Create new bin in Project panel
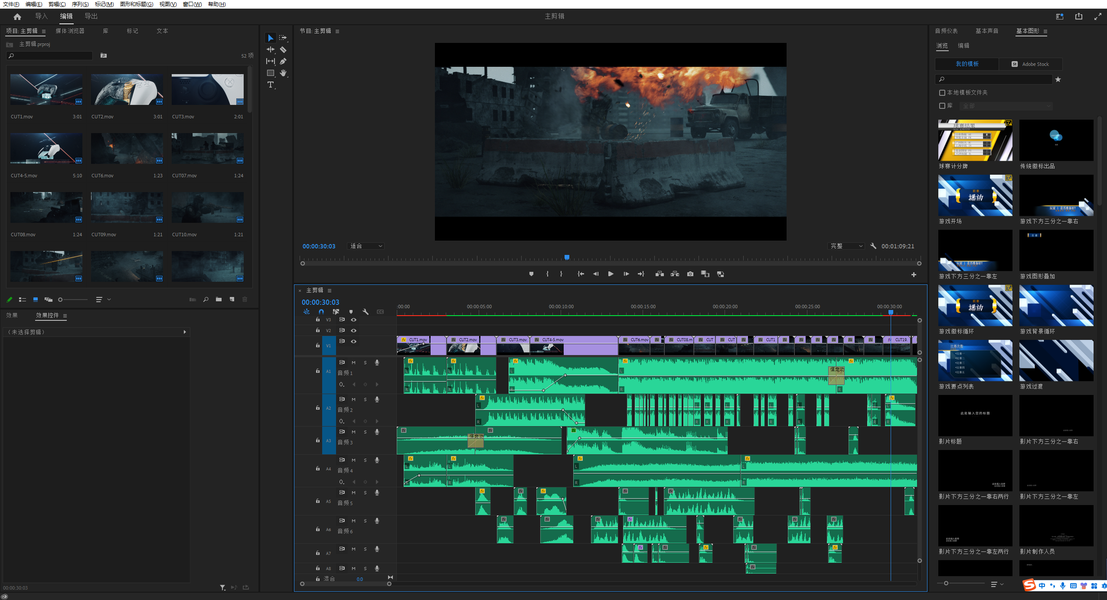Viewport: 1107px width, 600px height. [219, 299]
